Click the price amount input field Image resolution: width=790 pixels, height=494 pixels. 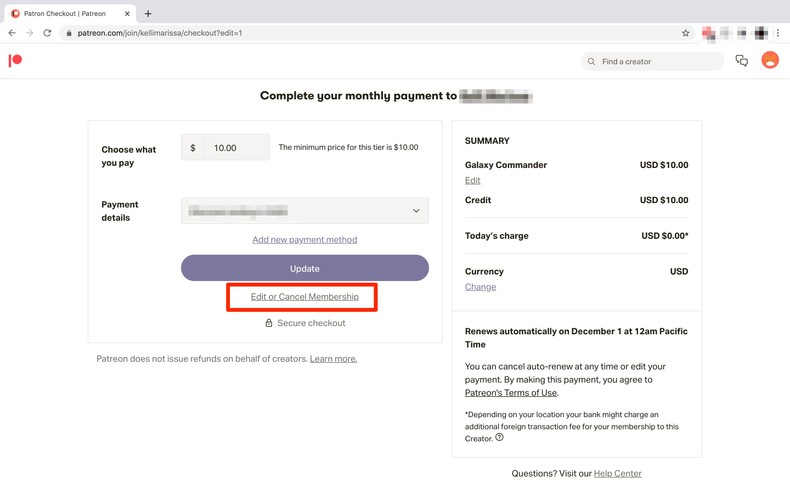[x=236, y=148]
